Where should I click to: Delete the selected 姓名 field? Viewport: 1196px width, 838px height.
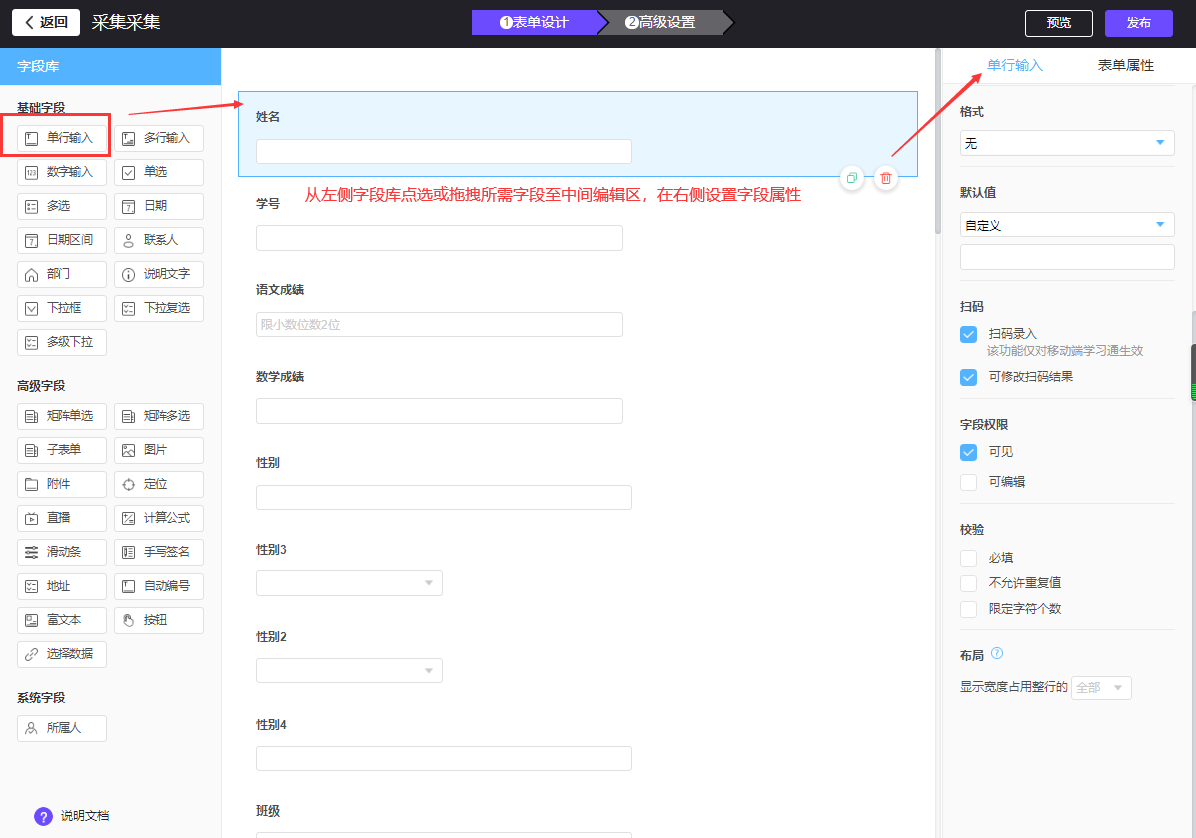click(886, 178)
